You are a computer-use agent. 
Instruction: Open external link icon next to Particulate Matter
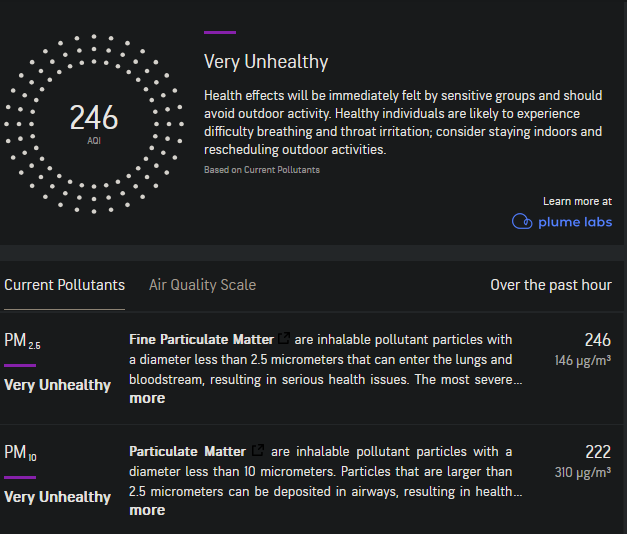click(258, 451)
